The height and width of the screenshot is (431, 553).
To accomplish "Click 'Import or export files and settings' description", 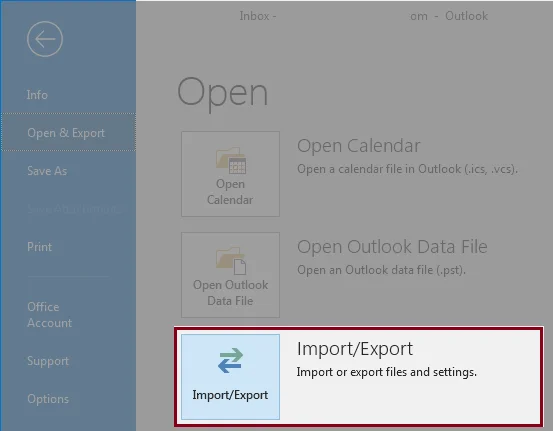I will [387, 372].
